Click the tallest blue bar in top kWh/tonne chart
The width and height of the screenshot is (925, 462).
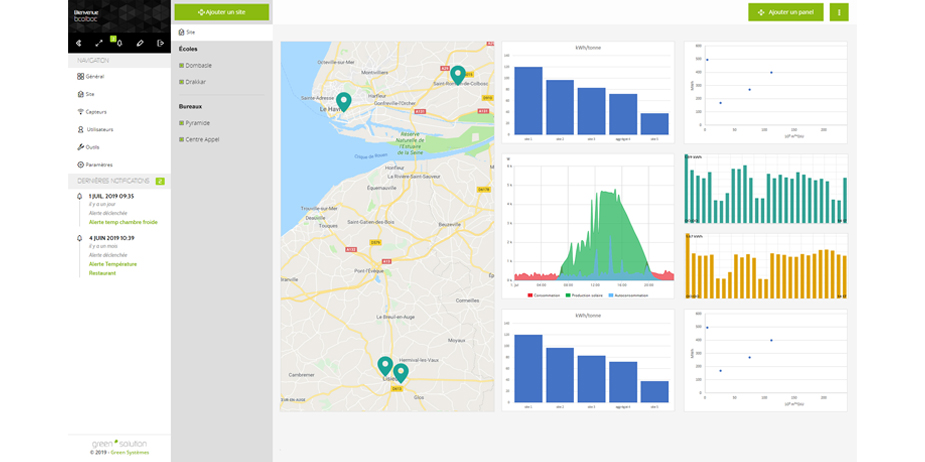click(528, 101)
